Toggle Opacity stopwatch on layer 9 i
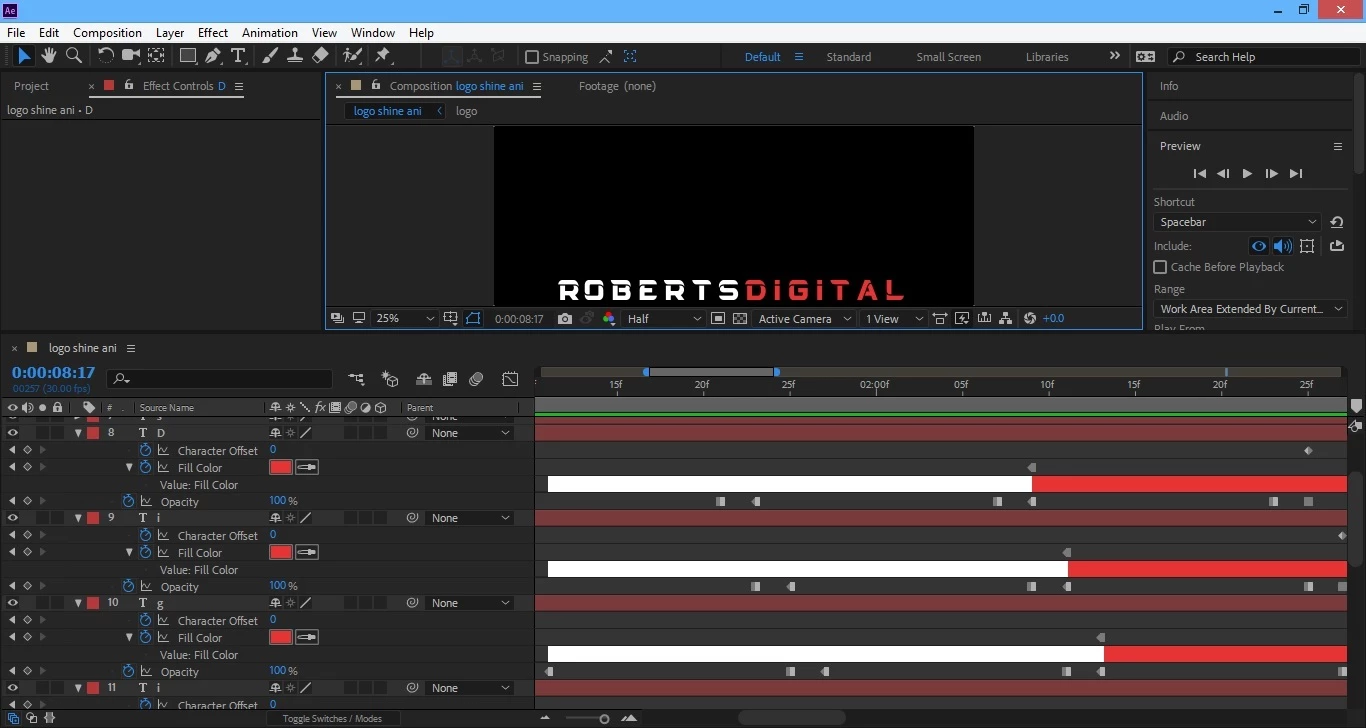1366x728 pixels. click(128, 586)
